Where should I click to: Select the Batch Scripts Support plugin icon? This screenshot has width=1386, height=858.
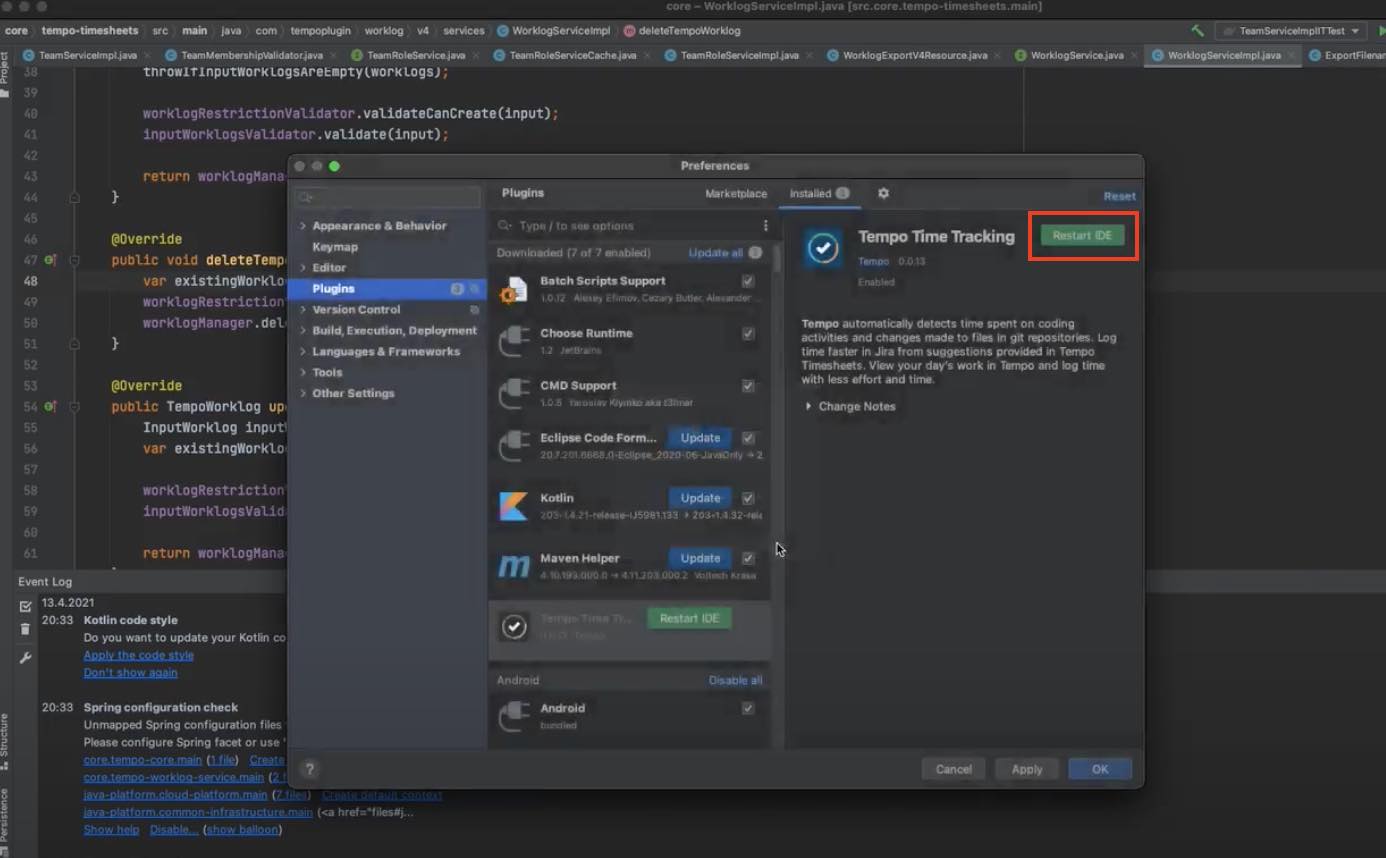pos(514,289)
